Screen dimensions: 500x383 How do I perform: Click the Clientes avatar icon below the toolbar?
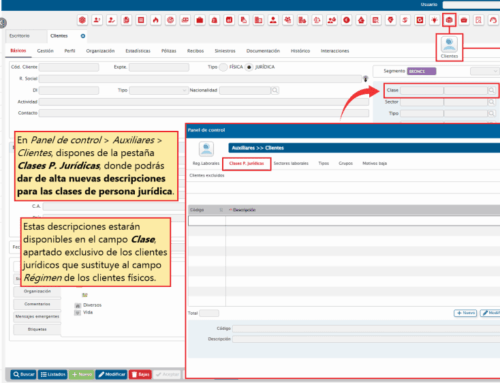(x=449, y=45)
